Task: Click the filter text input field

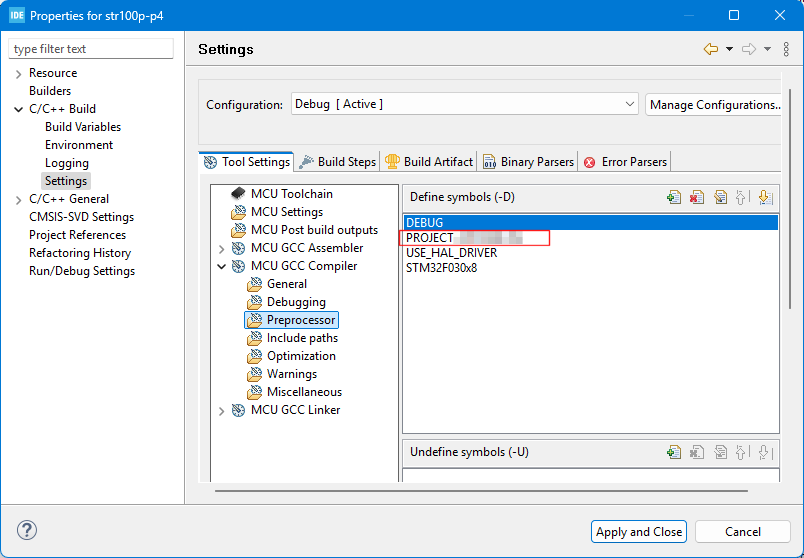Action: pyautogui.click(x=91, y=49)
